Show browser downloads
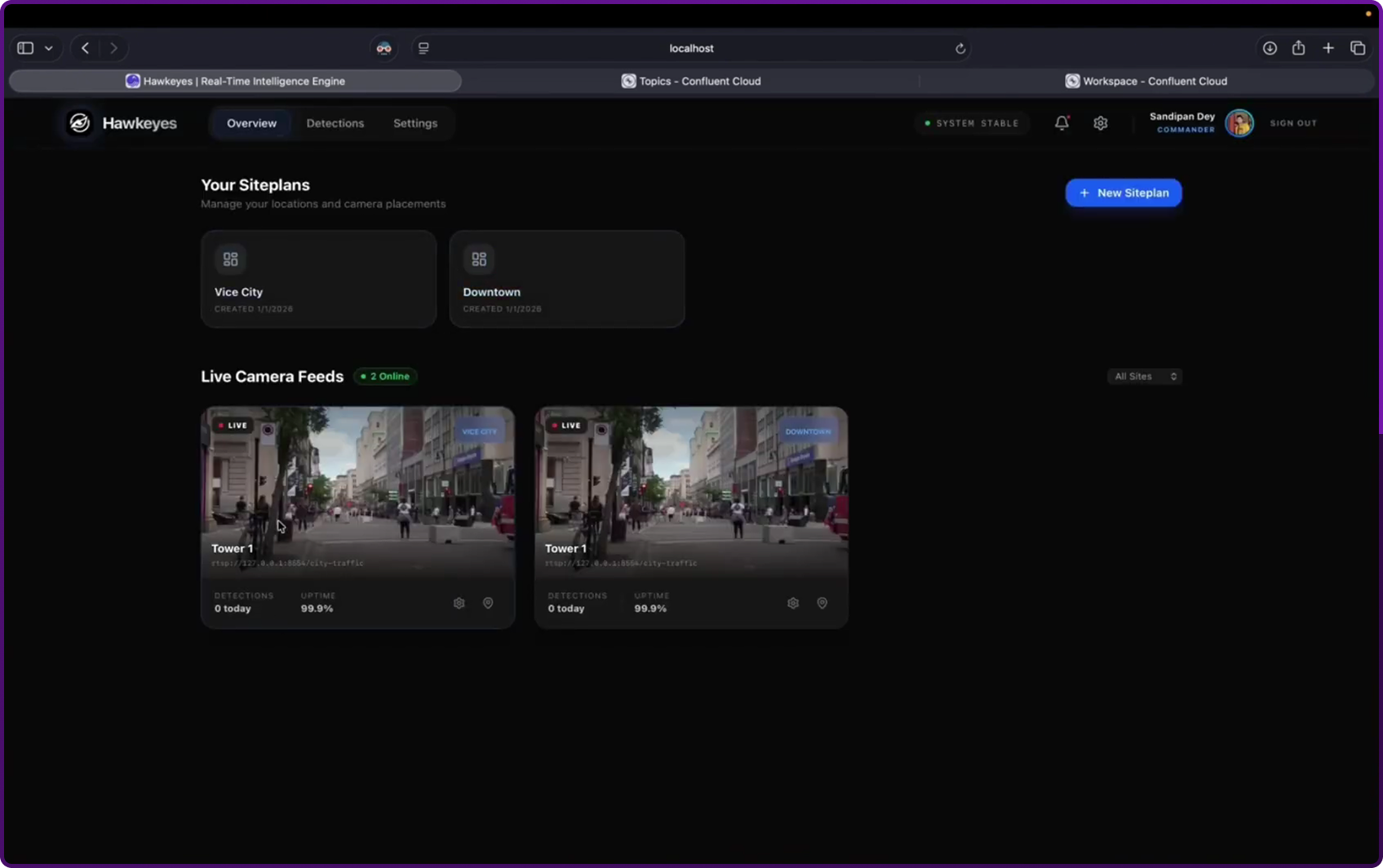The height and width of the screenshot is (868, 1383). 1270,48
